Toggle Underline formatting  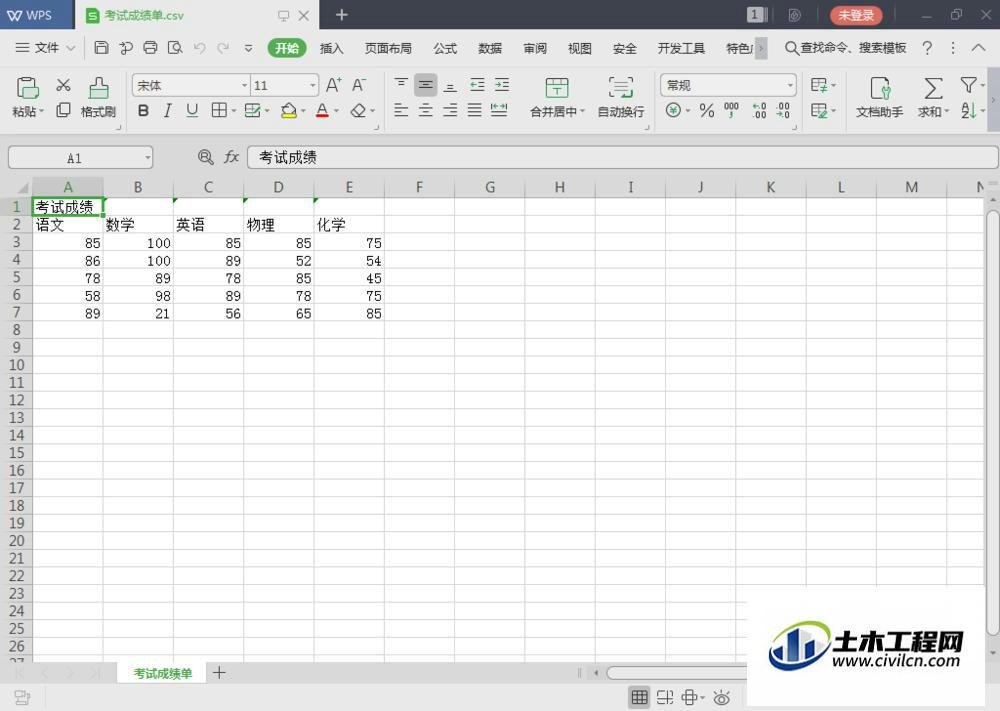point(192,111)
